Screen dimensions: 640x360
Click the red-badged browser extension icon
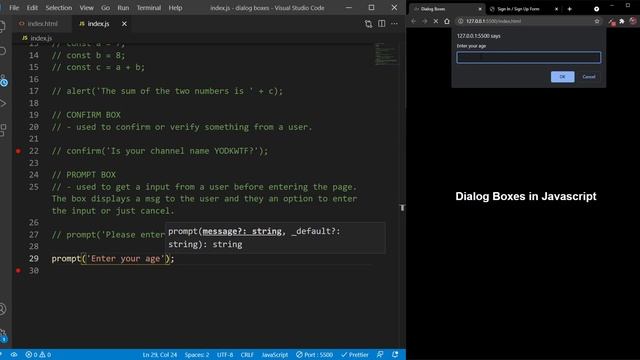pos(611,22)
